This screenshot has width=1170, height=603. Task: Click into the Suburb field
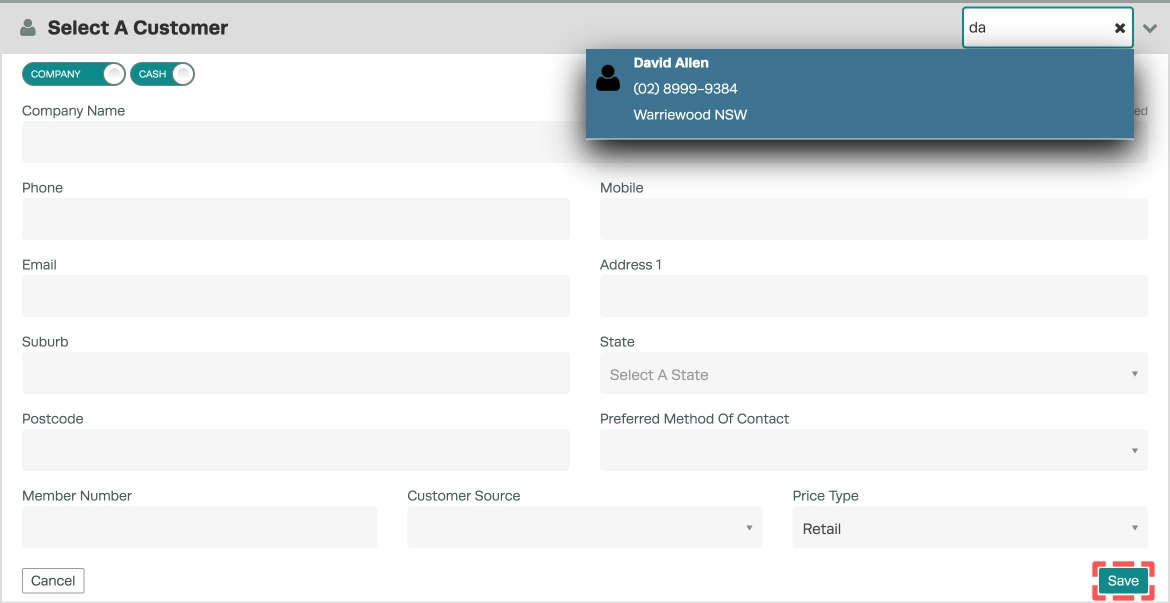(x=296, y=373)
